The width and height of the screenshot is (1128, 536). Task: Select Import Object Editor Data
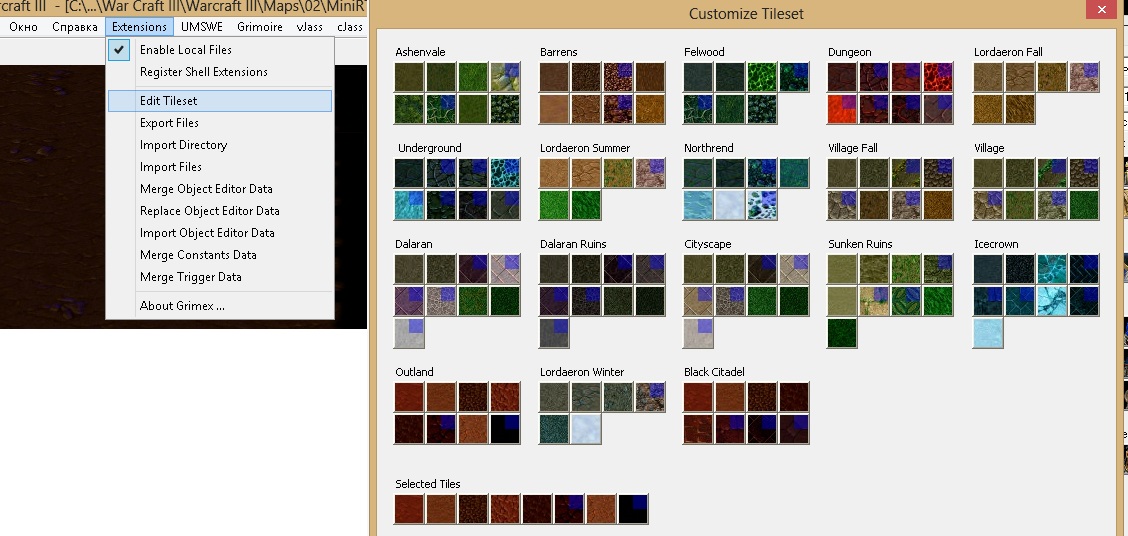(x=220, y=232)
